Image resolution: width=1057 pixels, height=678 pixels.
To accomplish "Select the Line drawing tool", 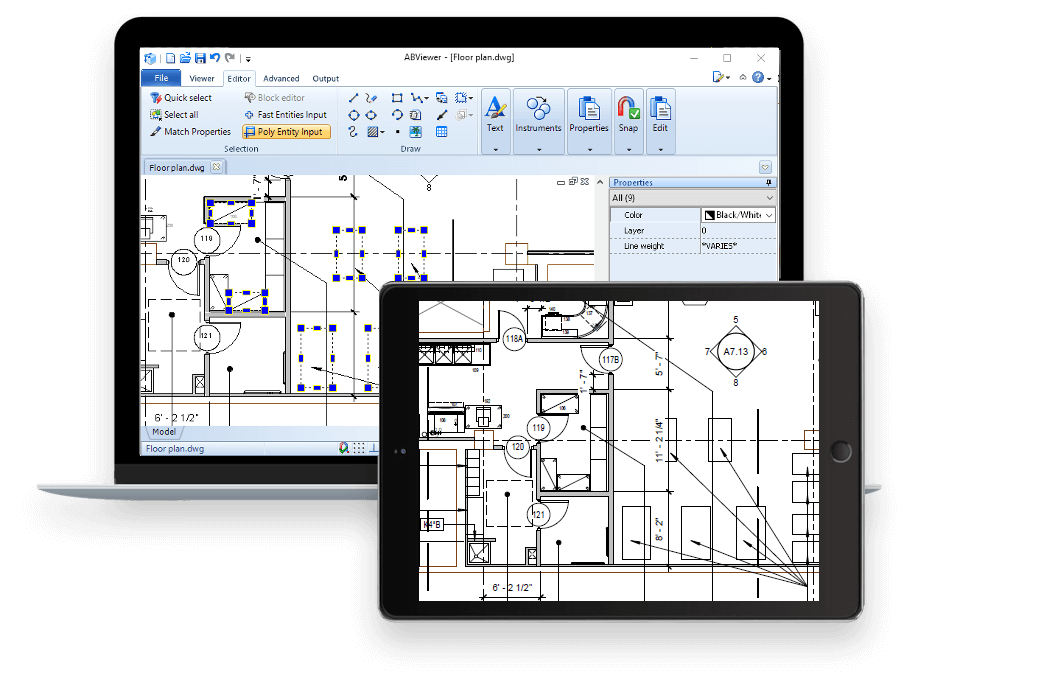I will tap(353, 98).
